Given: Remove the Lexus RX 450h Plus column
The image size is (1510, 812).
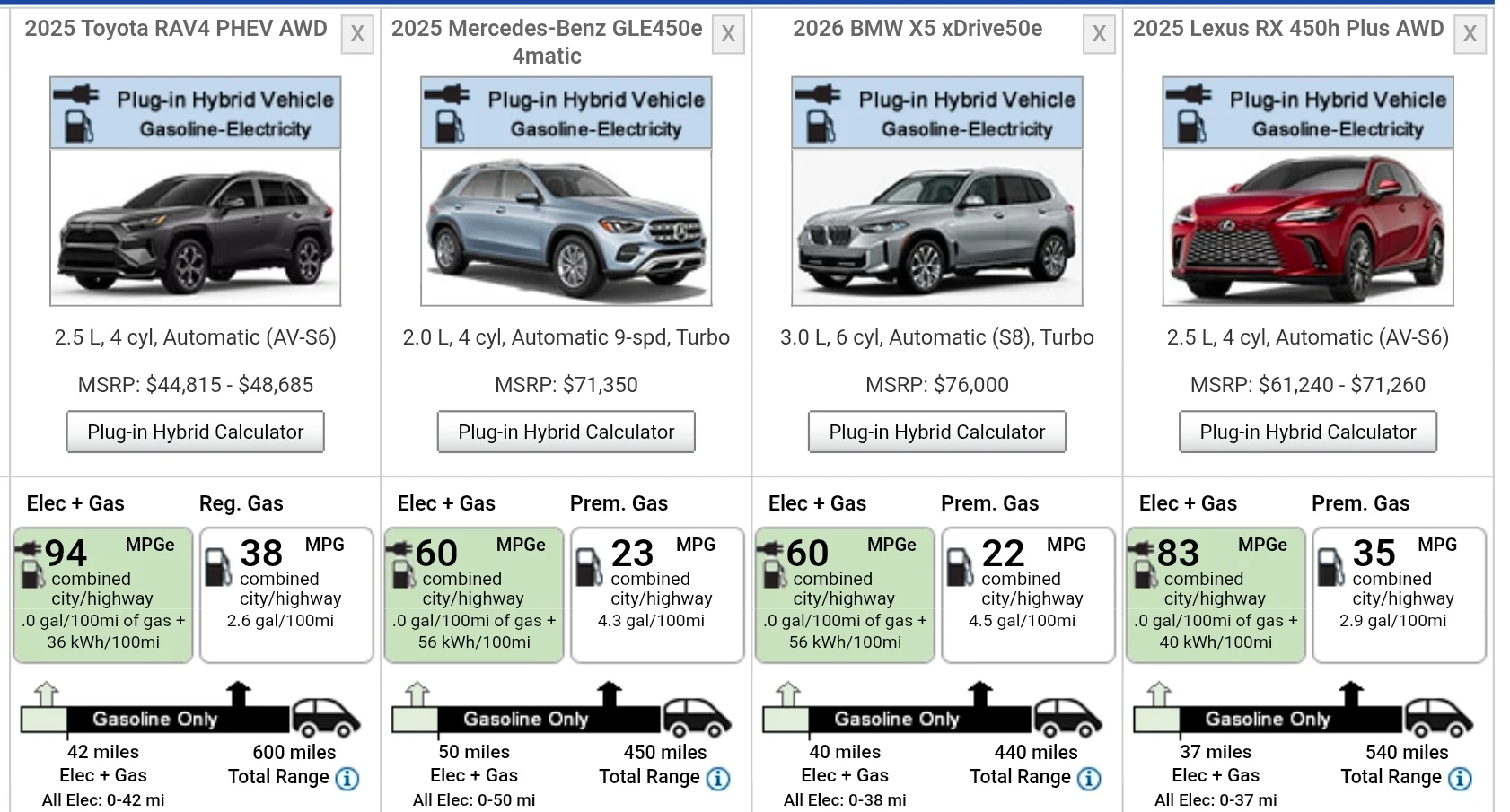Looking at the screenshot, I should 1470,35.
